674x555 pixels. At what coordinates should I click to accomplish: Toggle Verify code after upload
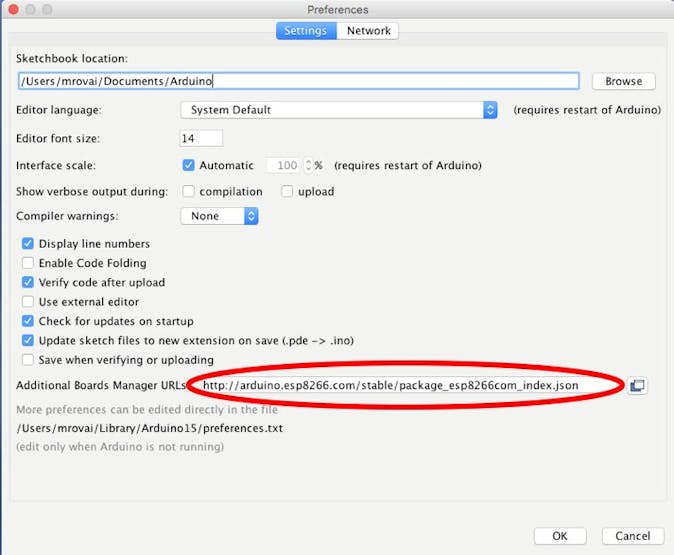28,282
